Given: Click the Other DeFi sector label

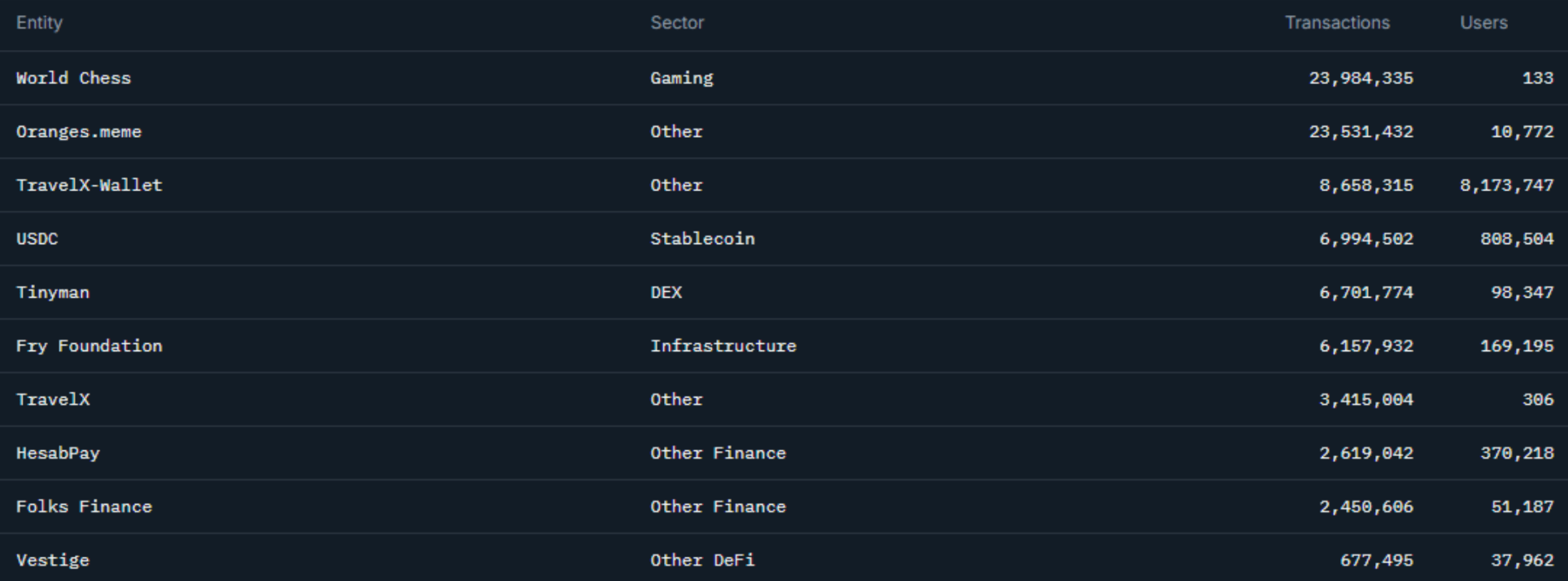Looking at the screenshot, I should 702,560.
